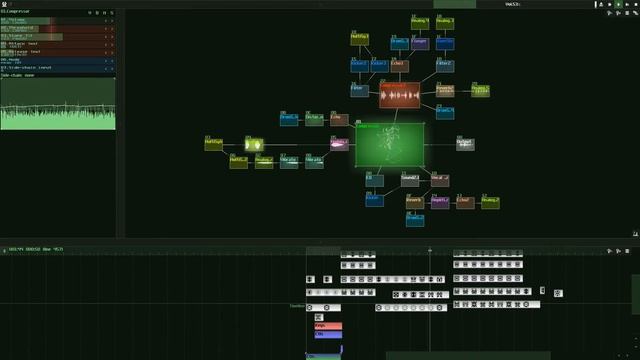Click the small icon left of timeline position readout
This screenshot has height=360, width=640.
point(4,251)
